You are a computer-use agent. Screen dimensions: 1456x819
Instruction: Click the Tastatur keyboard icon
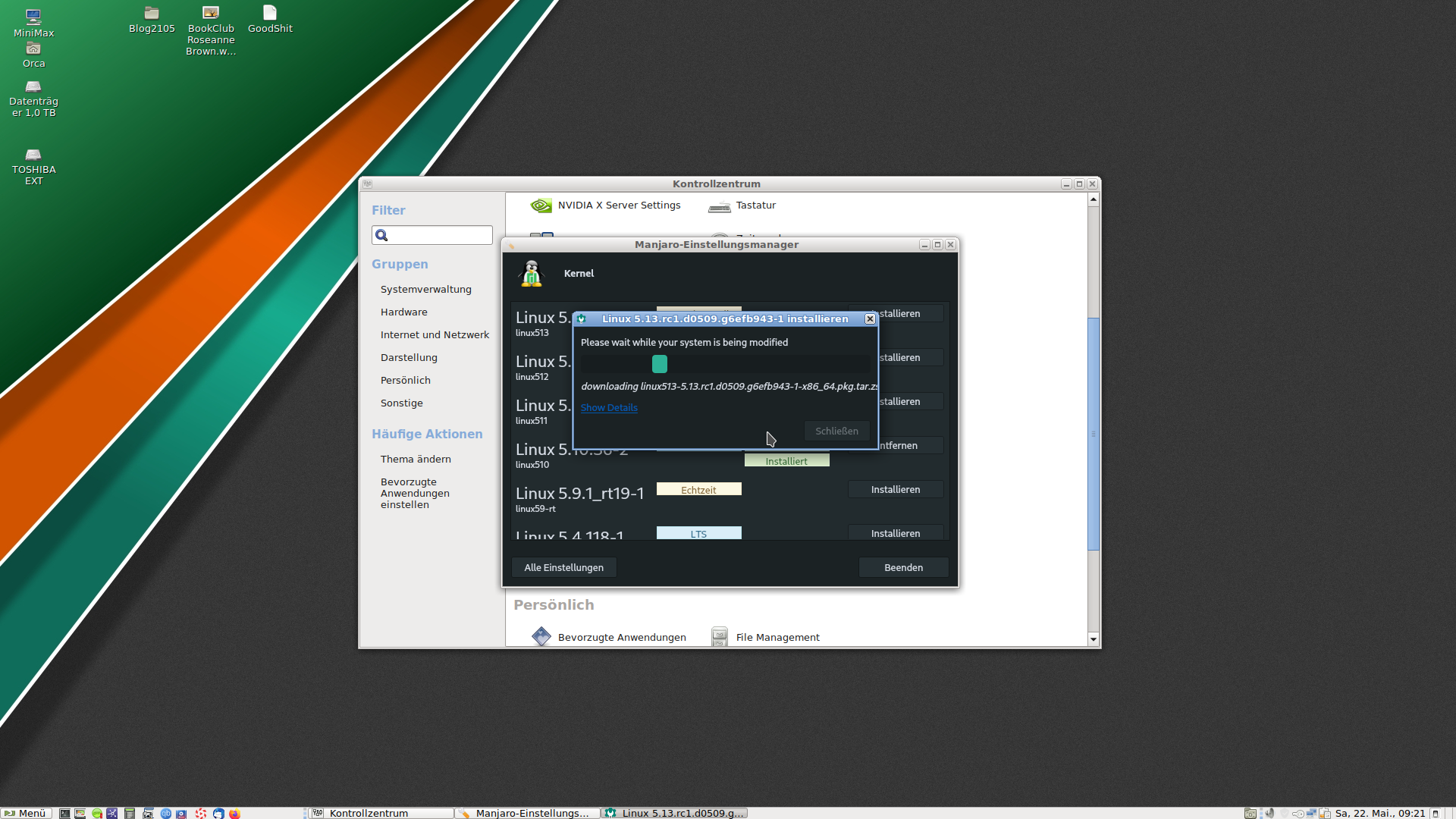pyautogui.click(x=719, y=206)
